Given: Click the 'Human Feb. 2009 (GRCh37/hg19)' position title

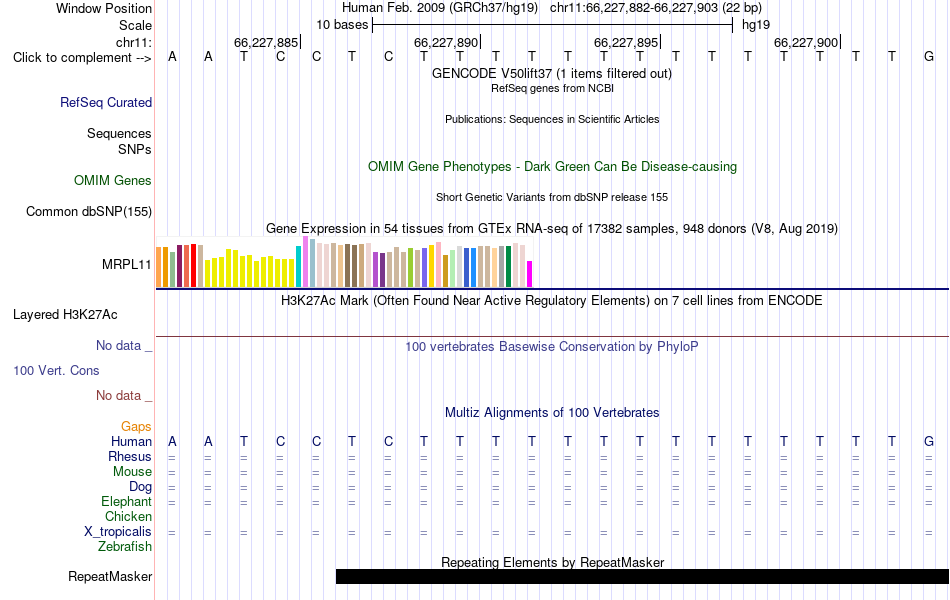Looking at the screenshot, I should (440, 8).
